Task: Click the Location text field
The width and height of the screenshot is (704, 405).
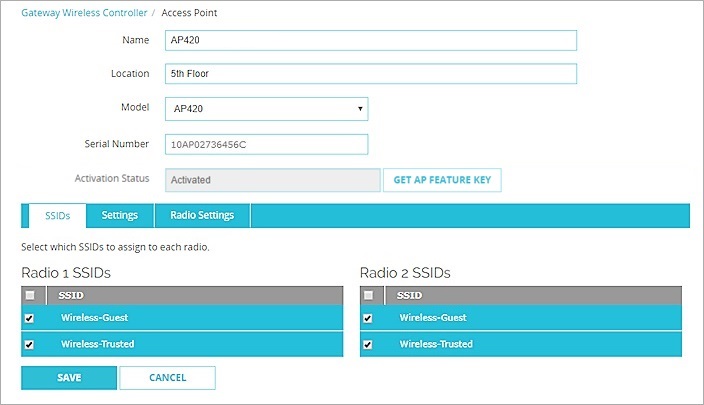Action: pyautogui.click(x=370, y=74)
